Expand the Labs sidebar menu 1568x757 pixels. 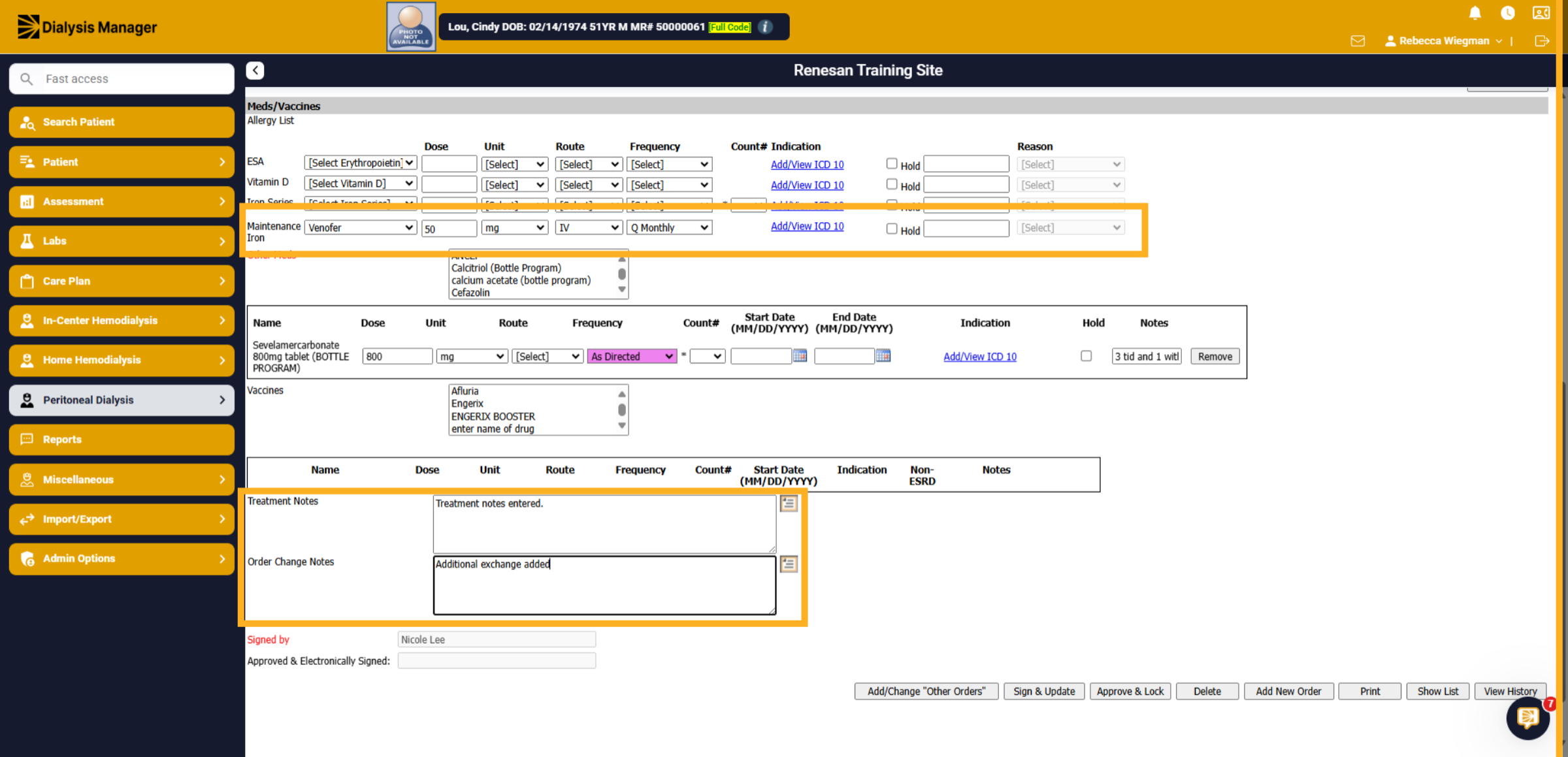[122, 241]
